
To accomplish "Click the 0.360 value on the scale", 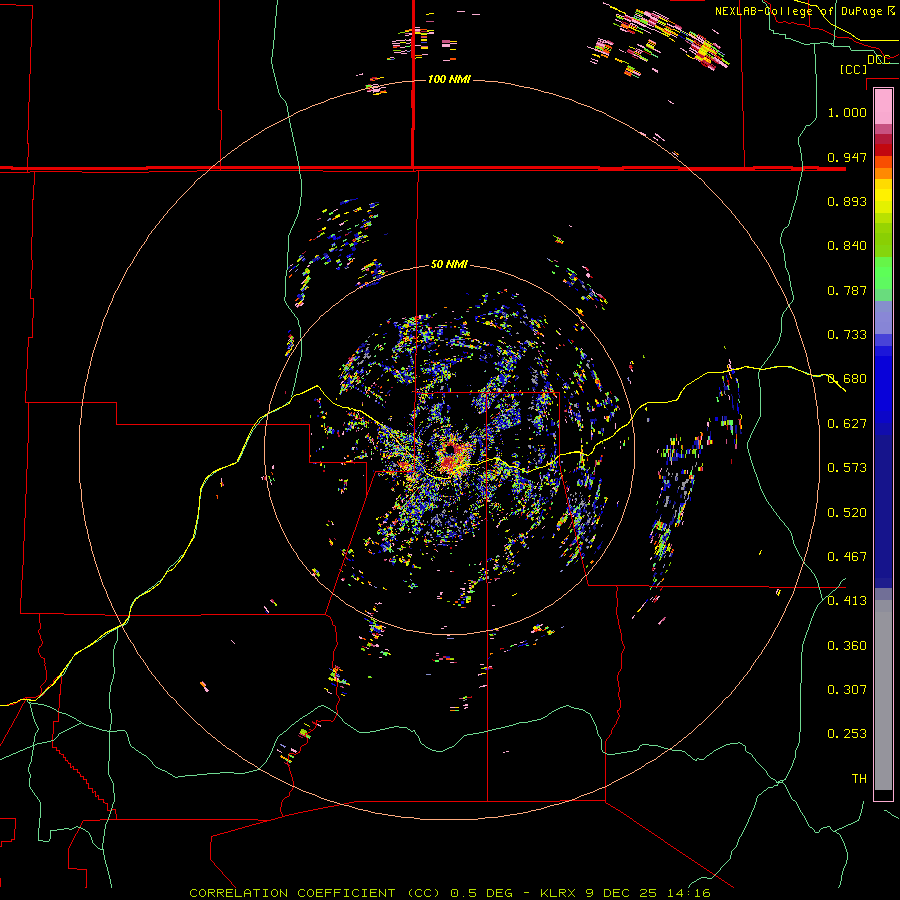I will [x=847, y=645].
